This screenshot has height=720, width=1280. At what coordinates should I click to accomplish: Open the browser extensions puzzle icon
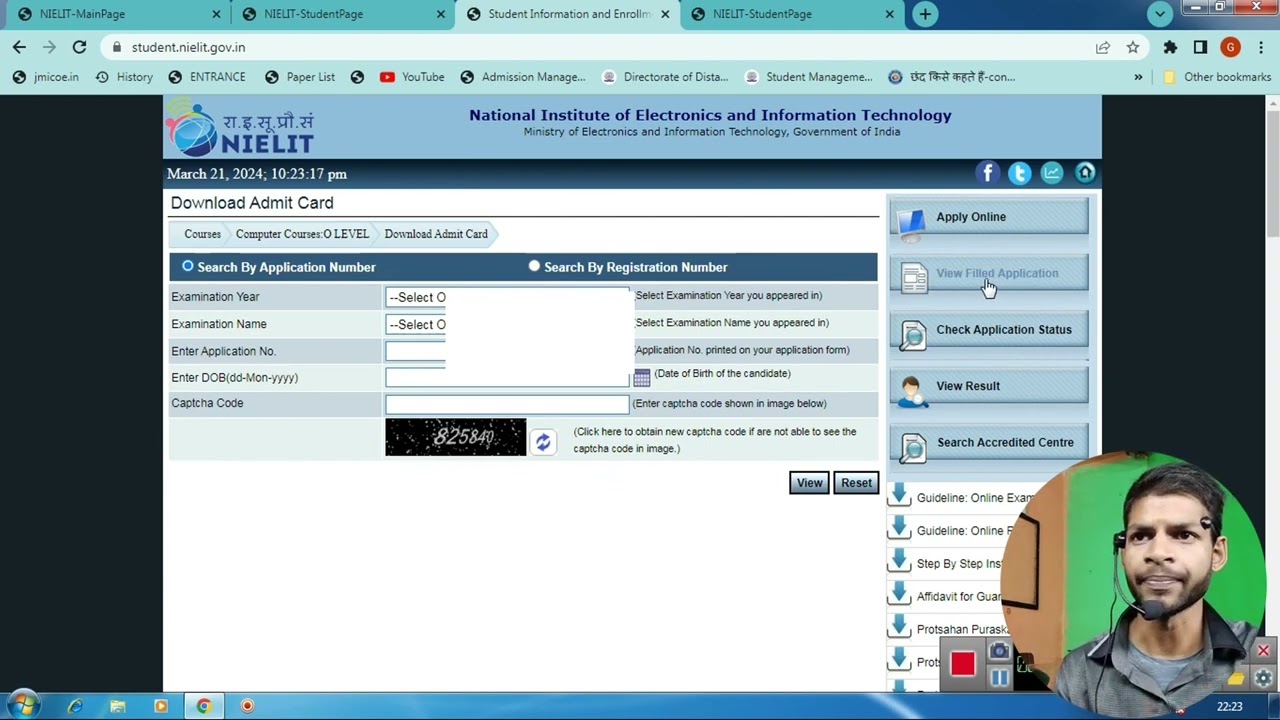click(1170, 47)
